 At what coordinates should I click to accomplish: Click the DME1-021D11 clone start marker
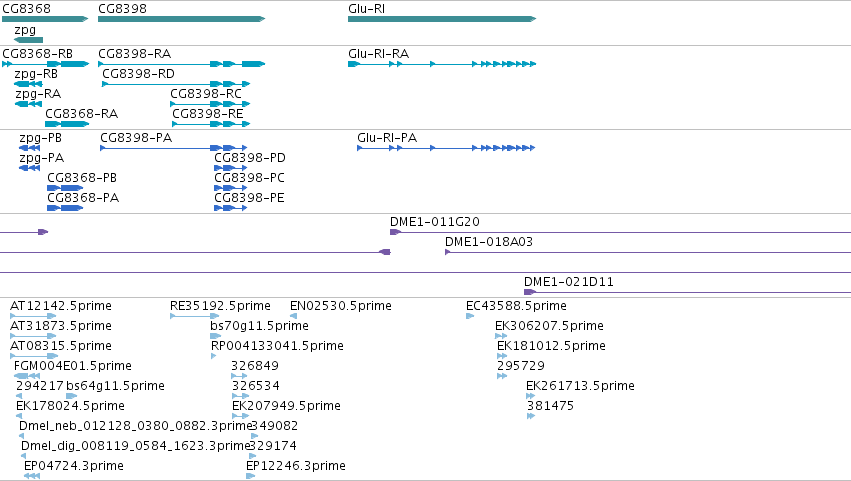coord(530,292)
